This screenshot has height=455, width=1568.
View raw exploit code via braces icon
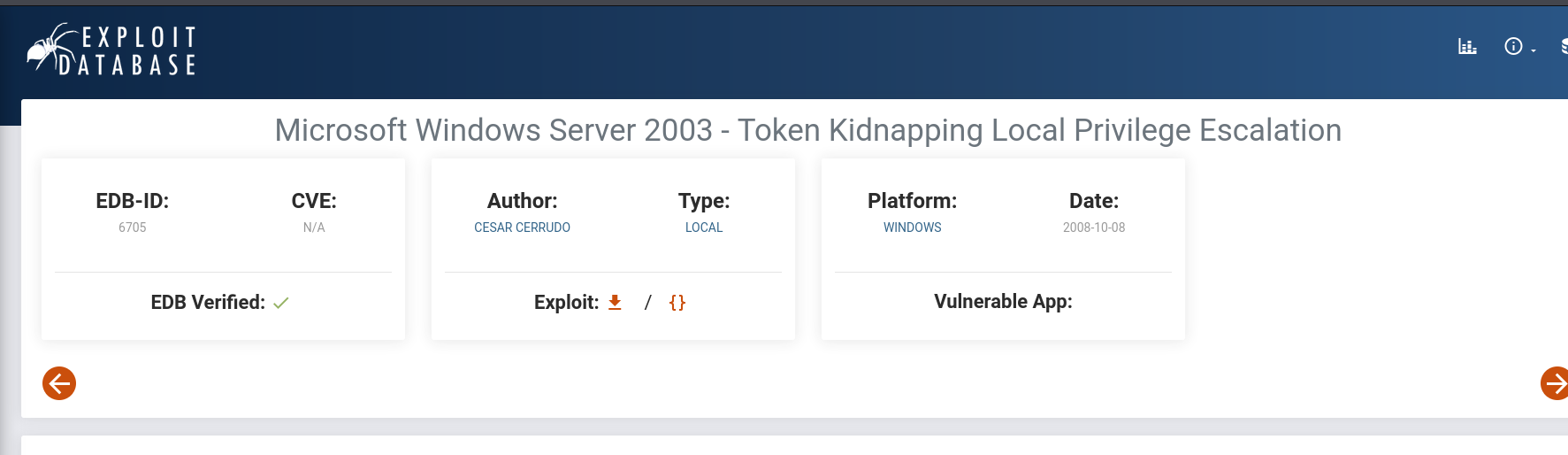coord(677,303)
